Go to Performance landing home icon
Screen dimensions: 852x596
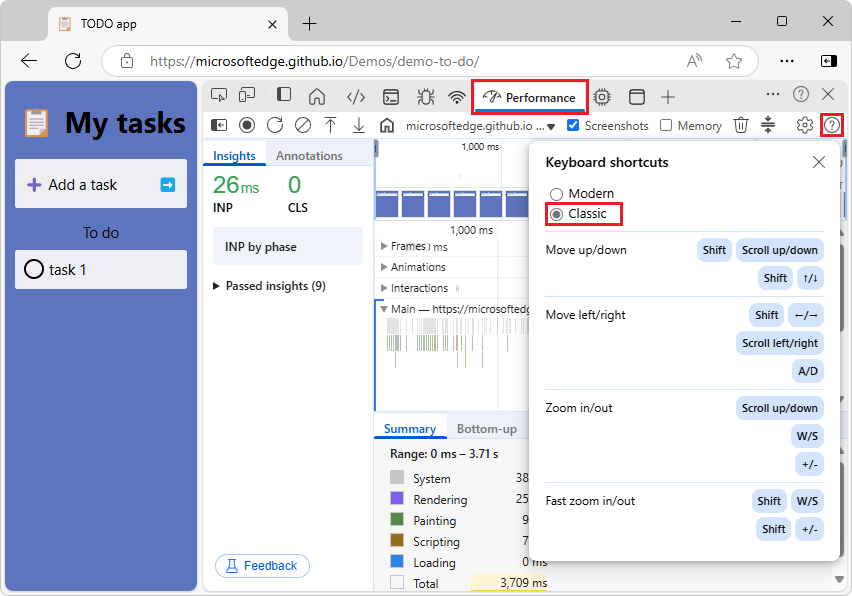(x=386, y=126)
